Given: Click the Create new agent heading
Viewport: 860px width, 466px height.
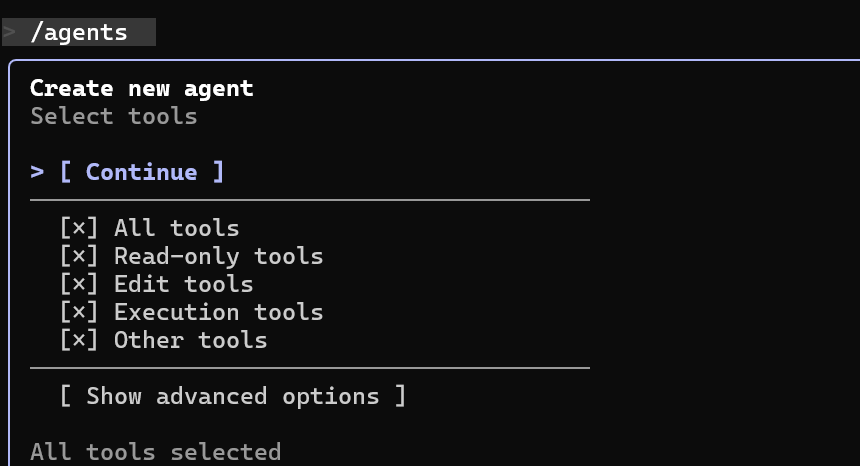Looking at the screenshot, I should (x=141, y=88).
